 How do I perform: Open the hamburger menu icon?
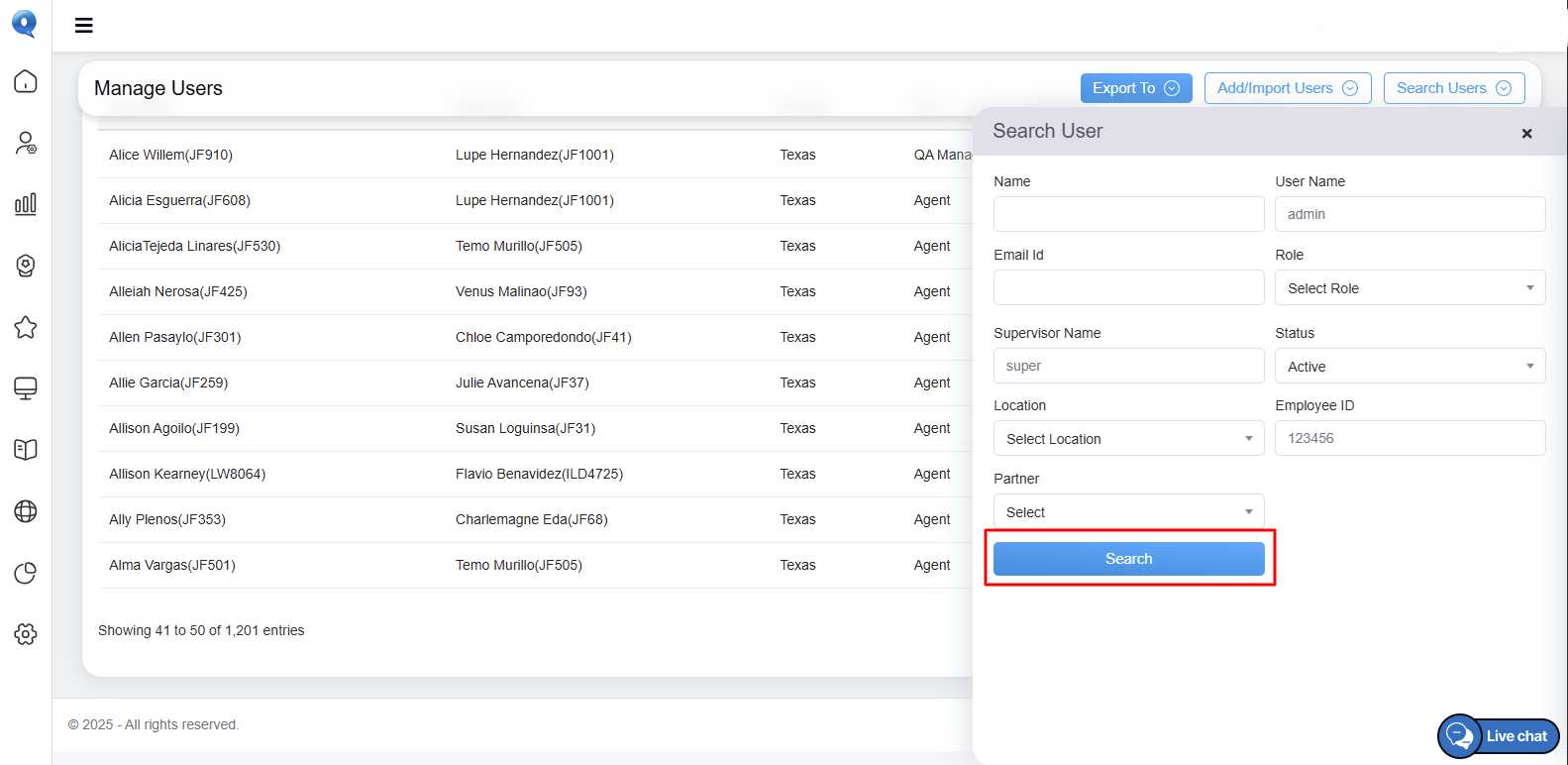(x=84, y=26)
